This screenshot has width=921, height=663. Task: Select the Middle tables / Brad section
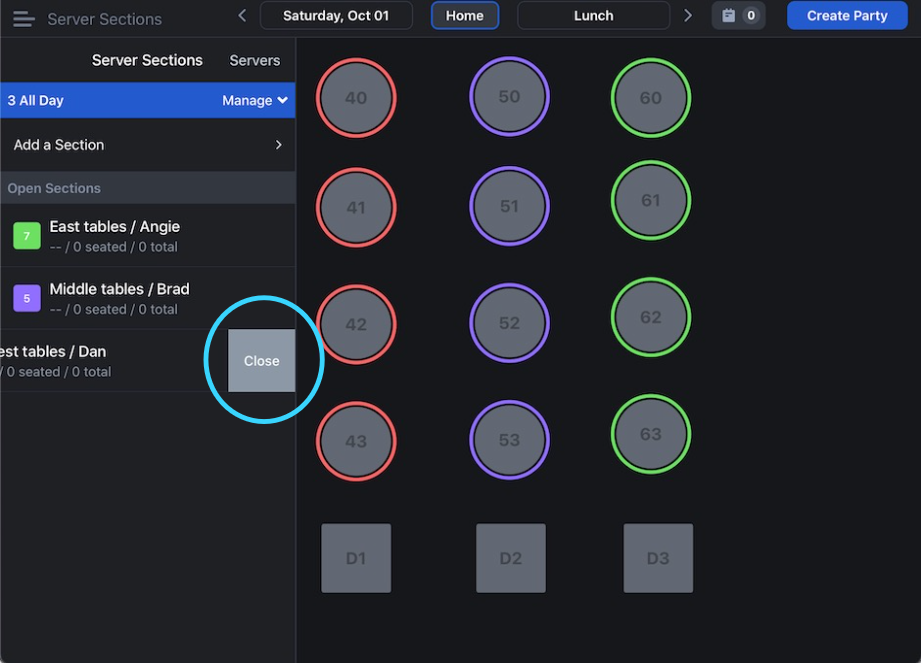click(x=147, y=298)
